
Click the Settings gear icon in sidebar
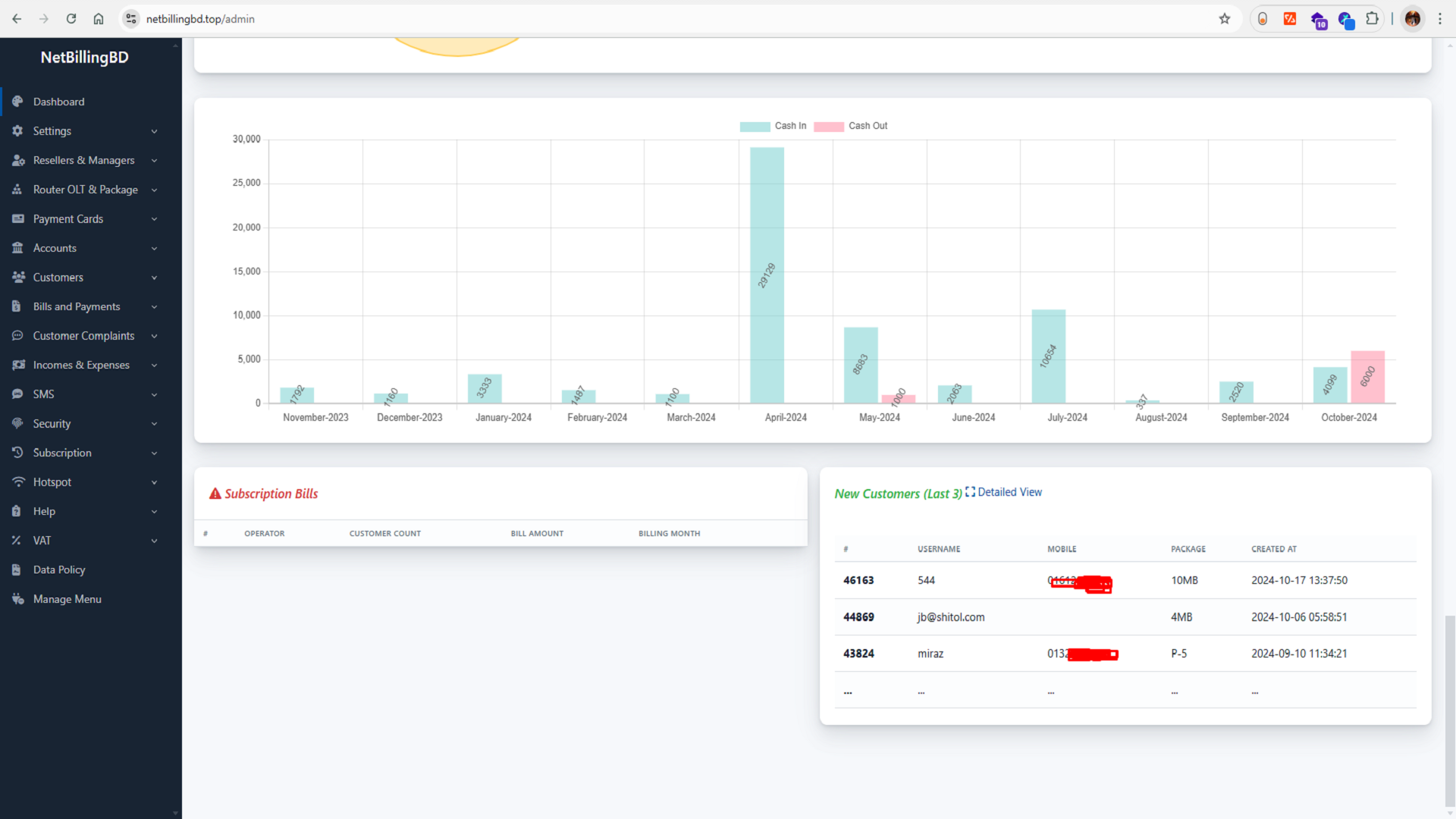[17, 131]
